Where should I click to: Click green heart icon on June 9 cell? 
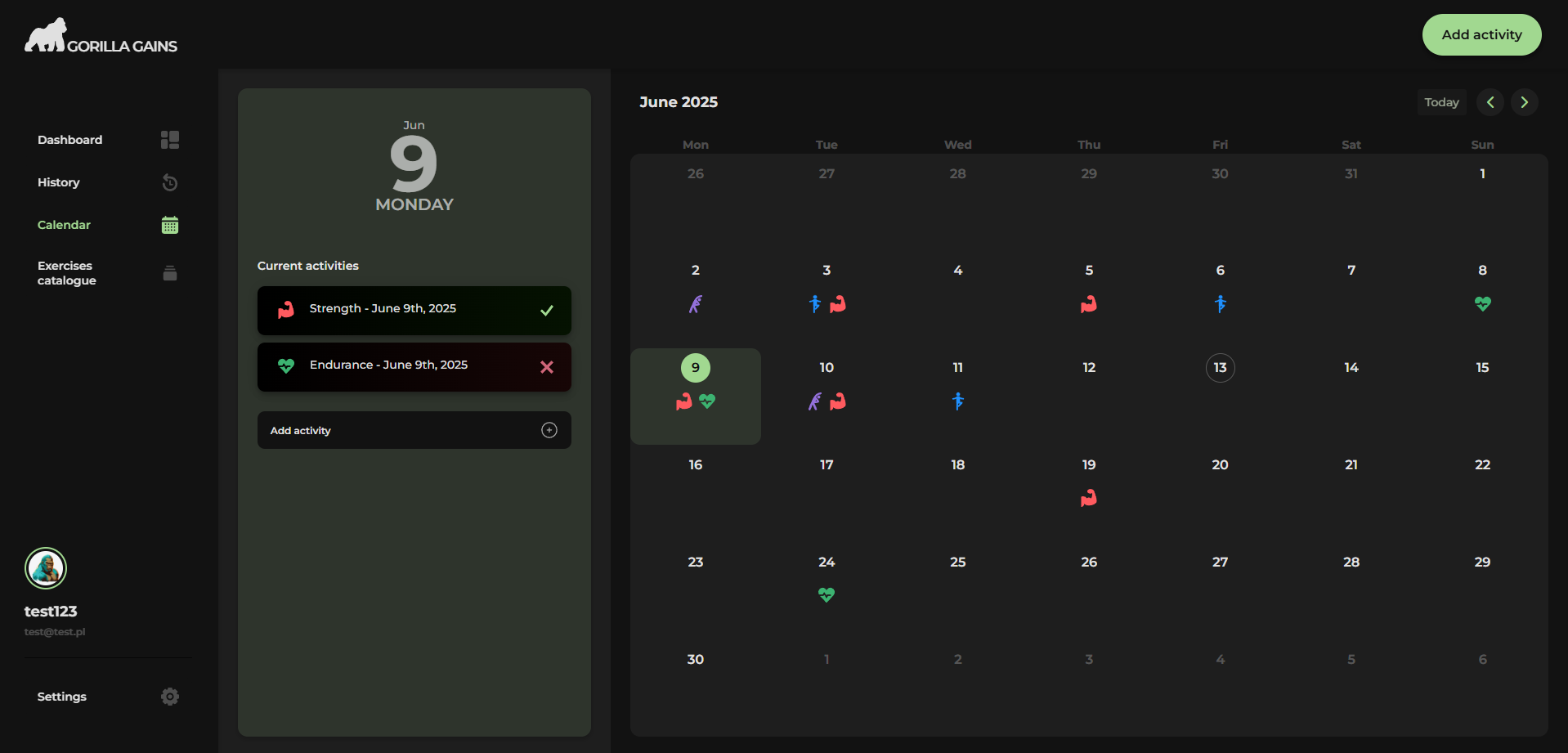707,401
